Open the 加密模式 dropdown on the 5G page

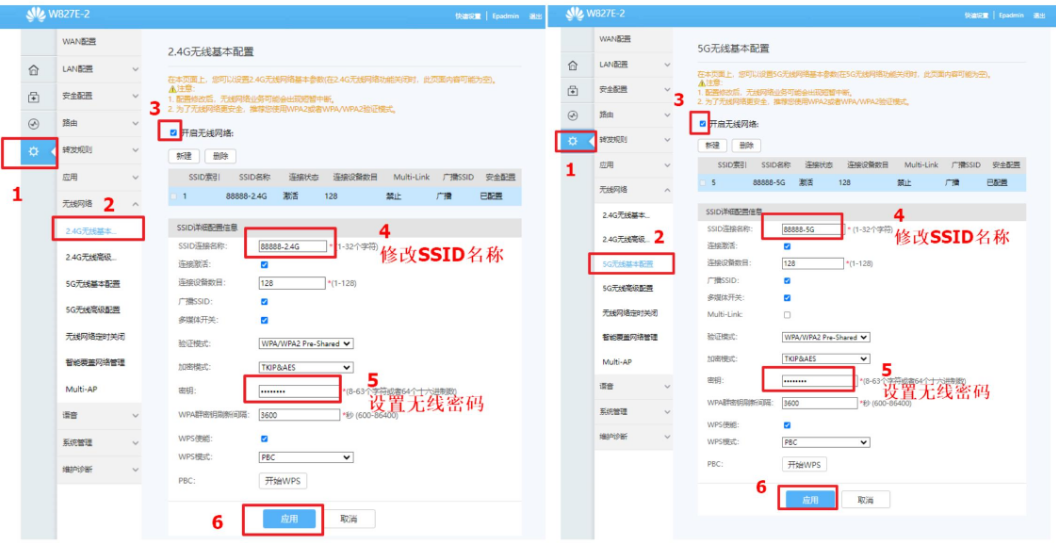[825, 359]
